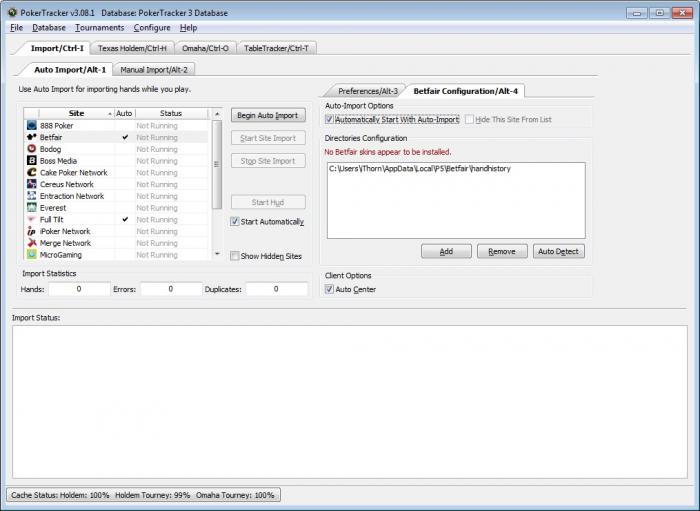Image resolution: width=700 pixels, height=511 pixels.
Task: Click the Start Hud button
Action: tap(268, 202)
